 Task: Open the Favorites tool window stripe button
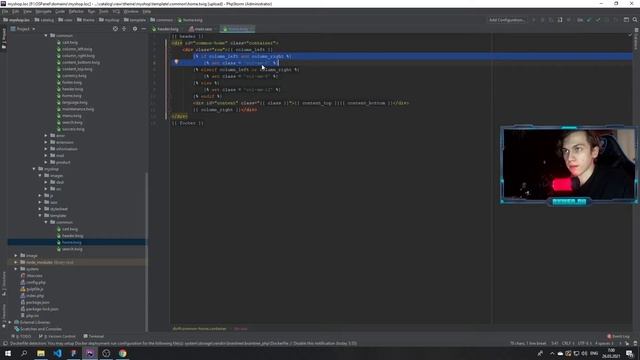click(4, 316)
